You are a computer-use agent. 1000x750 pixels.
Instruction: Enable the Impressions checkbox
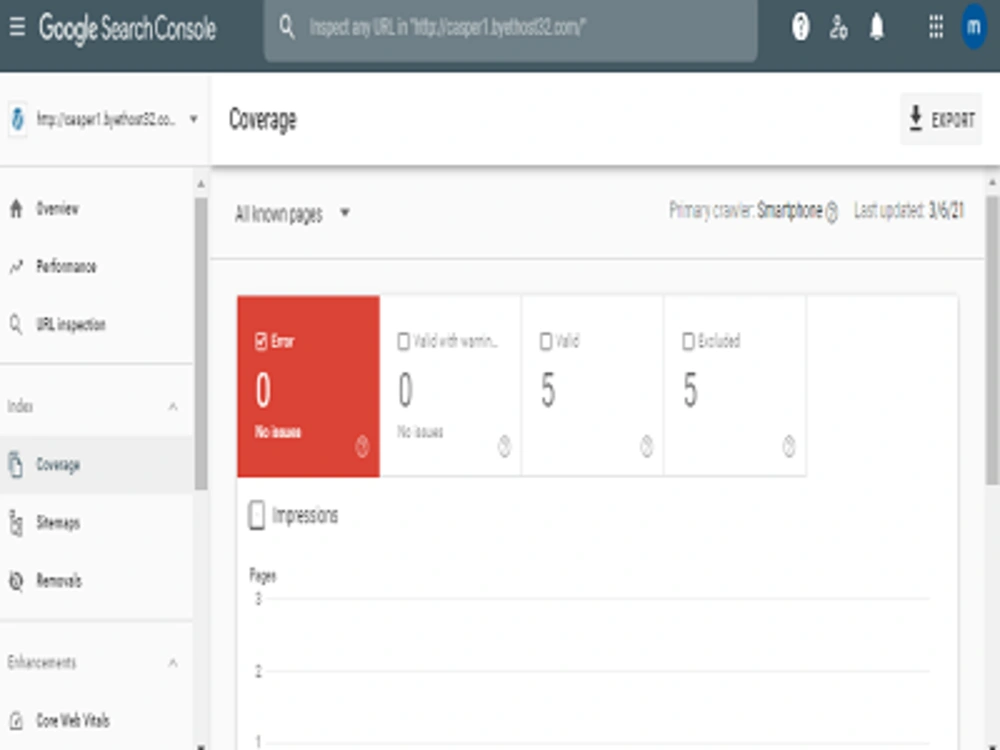pos(256,515)
